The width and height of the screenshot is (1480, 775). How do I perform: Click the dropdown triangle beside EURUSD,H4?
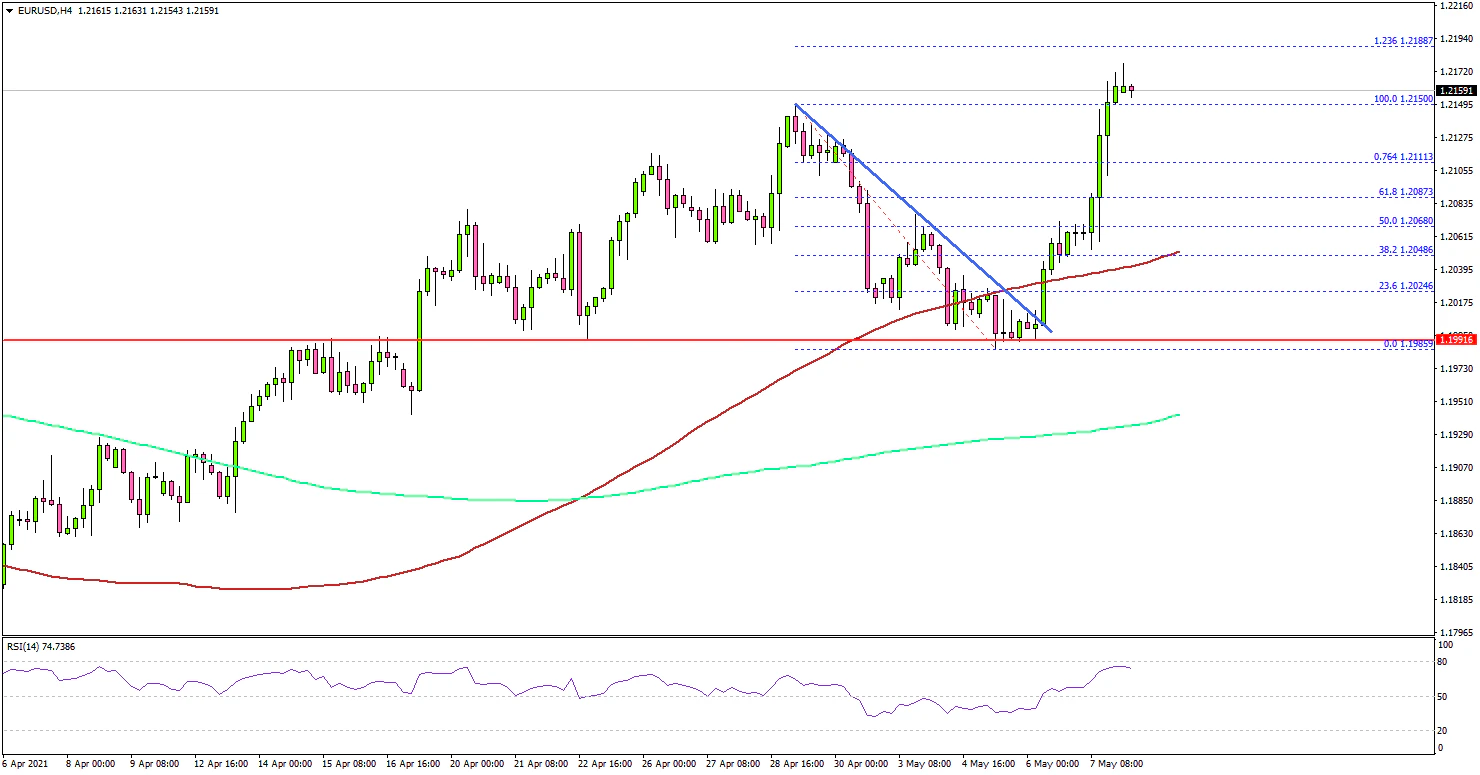click(x=8, y=10)
